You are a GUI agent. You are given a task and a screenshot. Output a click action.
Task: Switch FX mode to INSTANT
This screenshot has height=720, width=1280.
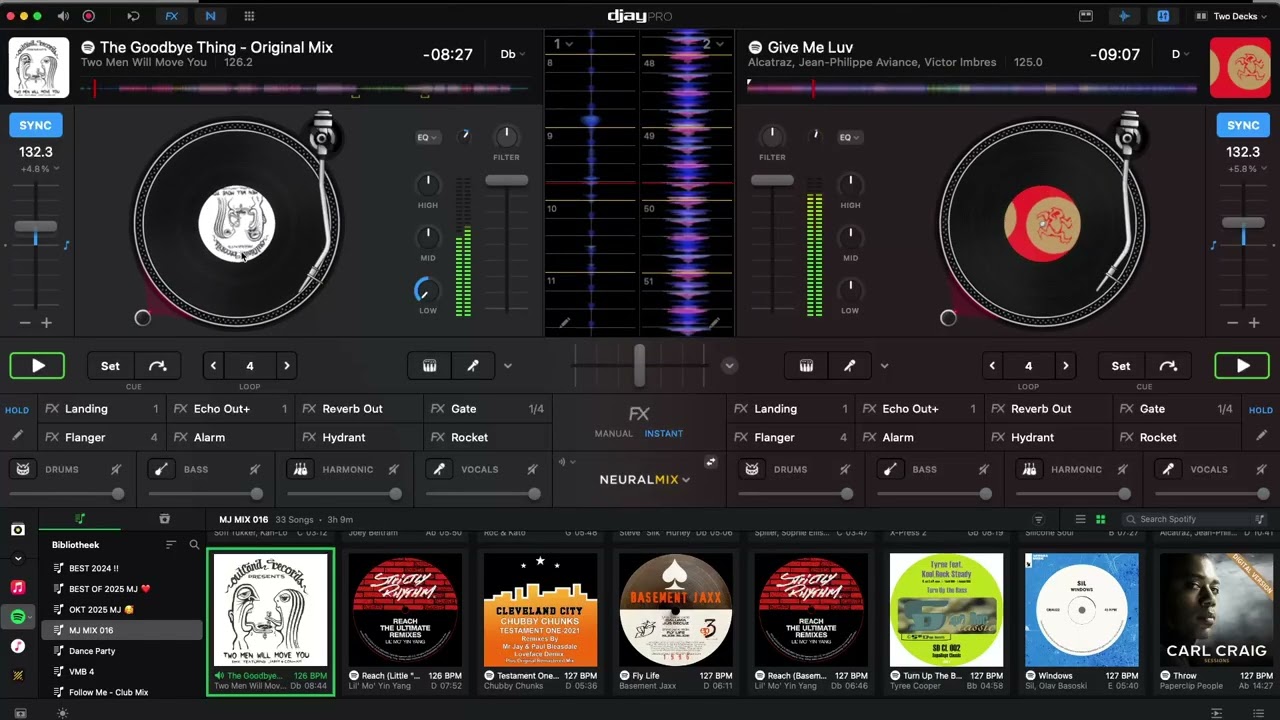click(x=664, y=434)
